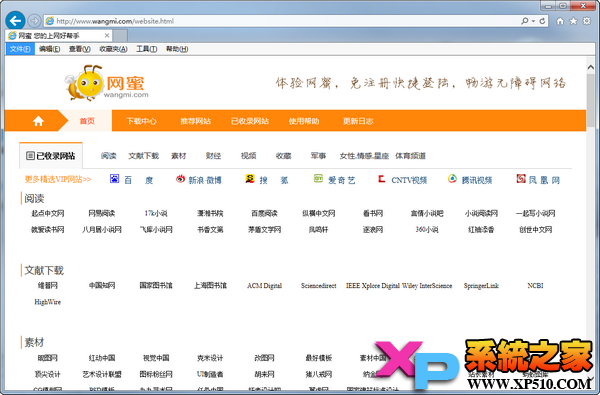Open the 编辑(E) menu

[49, 49]
